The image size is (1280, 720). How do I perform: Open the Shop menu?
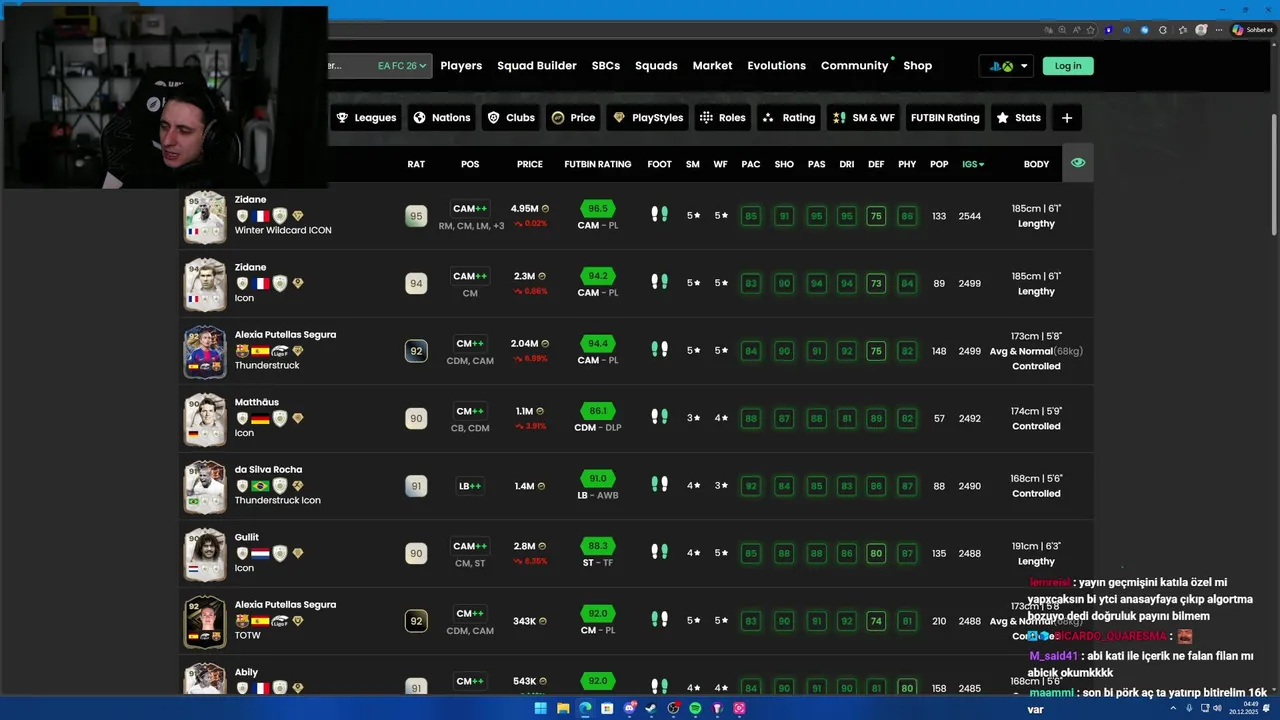click(917, 66)
